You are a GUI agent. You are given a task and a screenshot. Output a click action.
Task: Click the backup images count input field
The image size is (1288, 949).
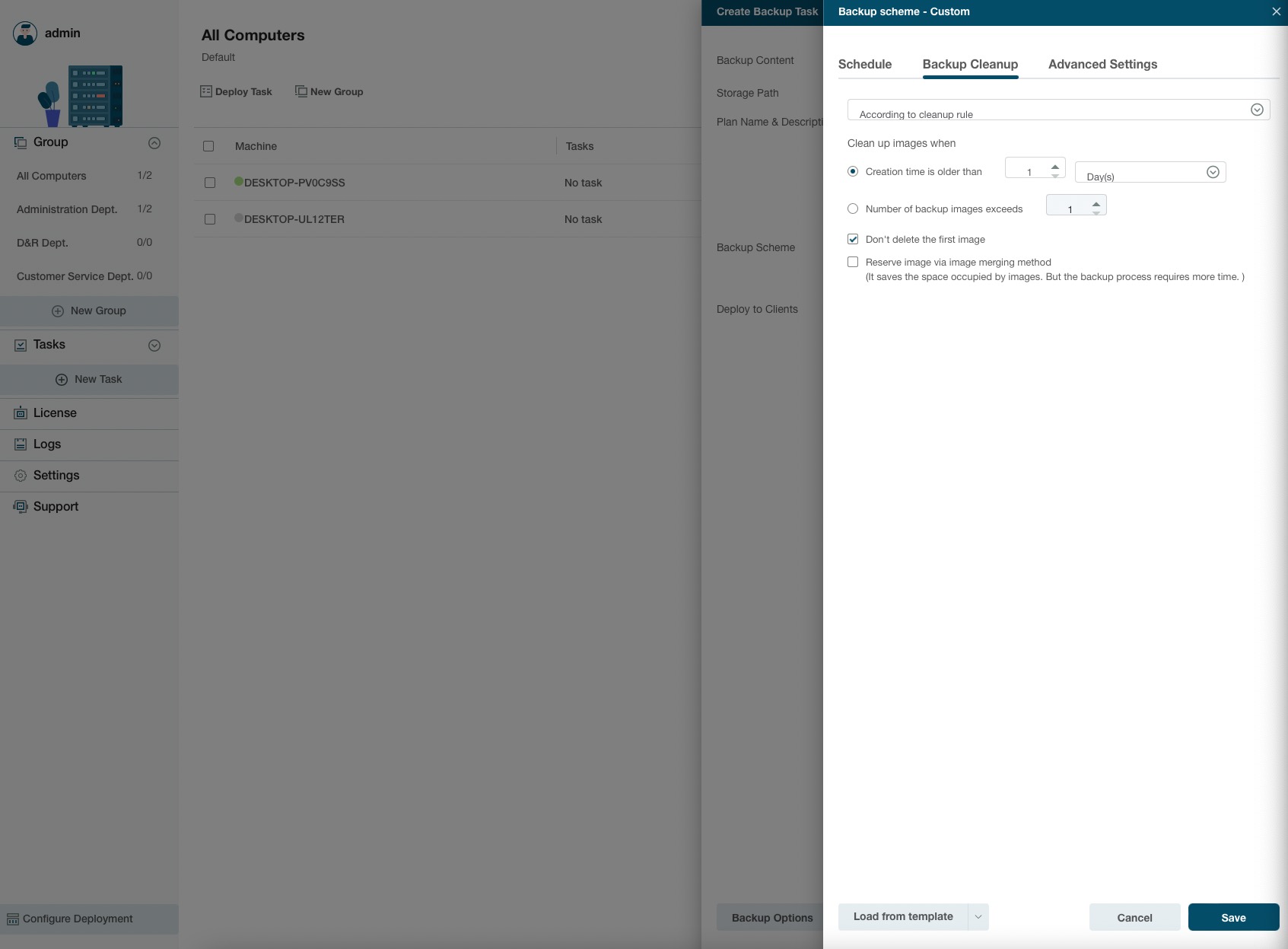[1068, 205]
